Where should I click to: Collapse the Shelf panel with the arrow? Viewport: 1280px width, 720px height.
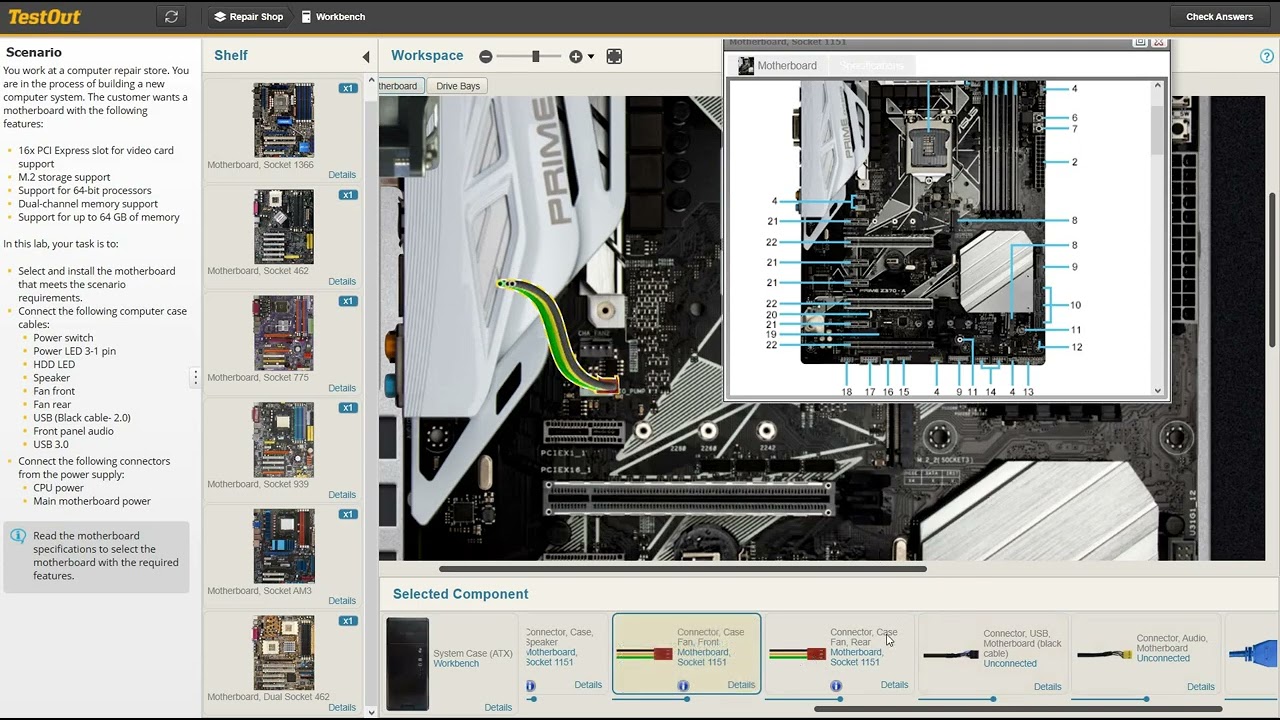tap(366, 57)
